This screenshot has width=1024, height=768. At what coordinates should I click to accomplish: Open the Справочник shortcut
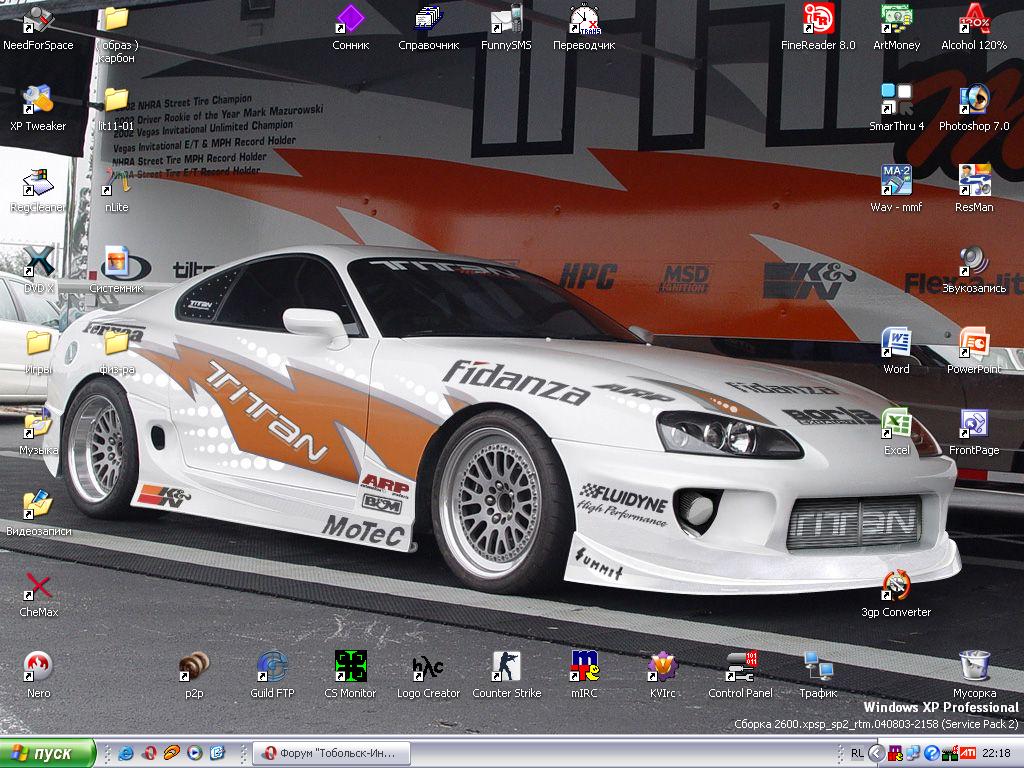[x=428, y=28]
